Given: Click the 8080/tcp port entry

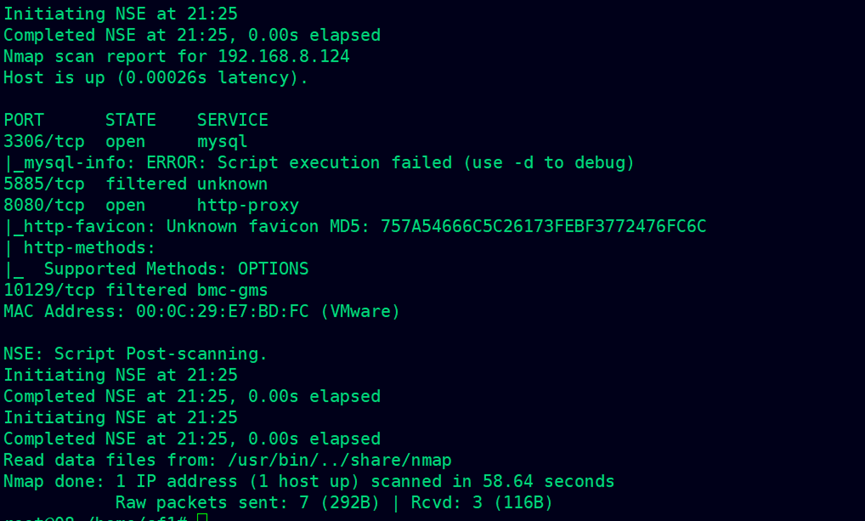Looking at the screenshot, I should pos(44,205).
